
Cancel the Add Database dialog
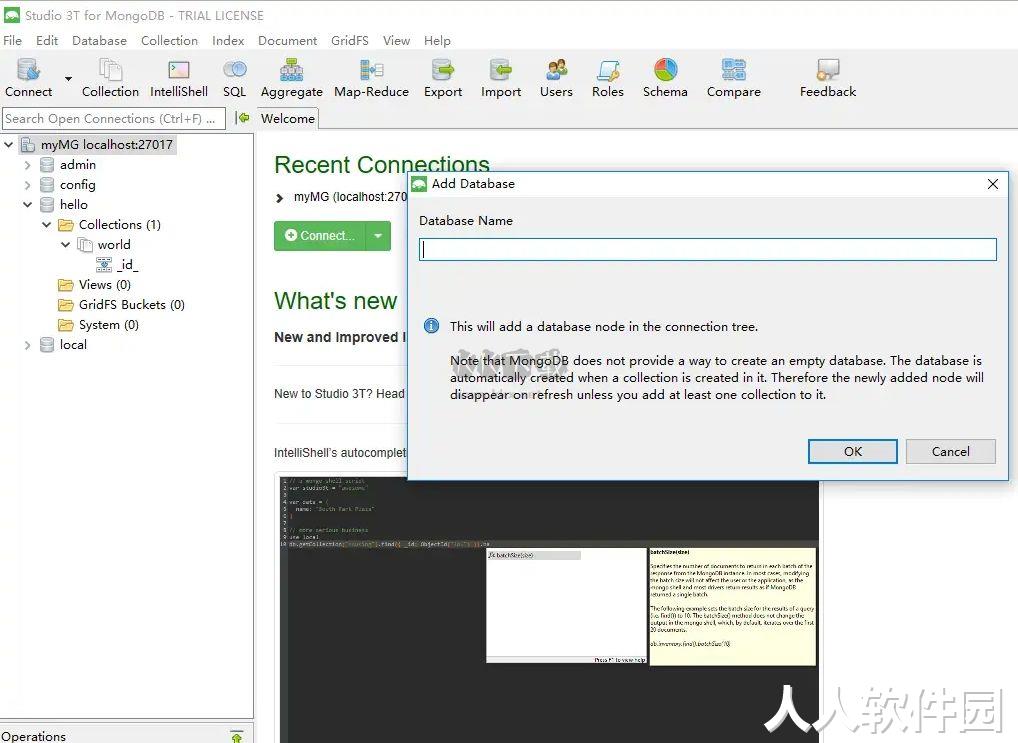950,451
